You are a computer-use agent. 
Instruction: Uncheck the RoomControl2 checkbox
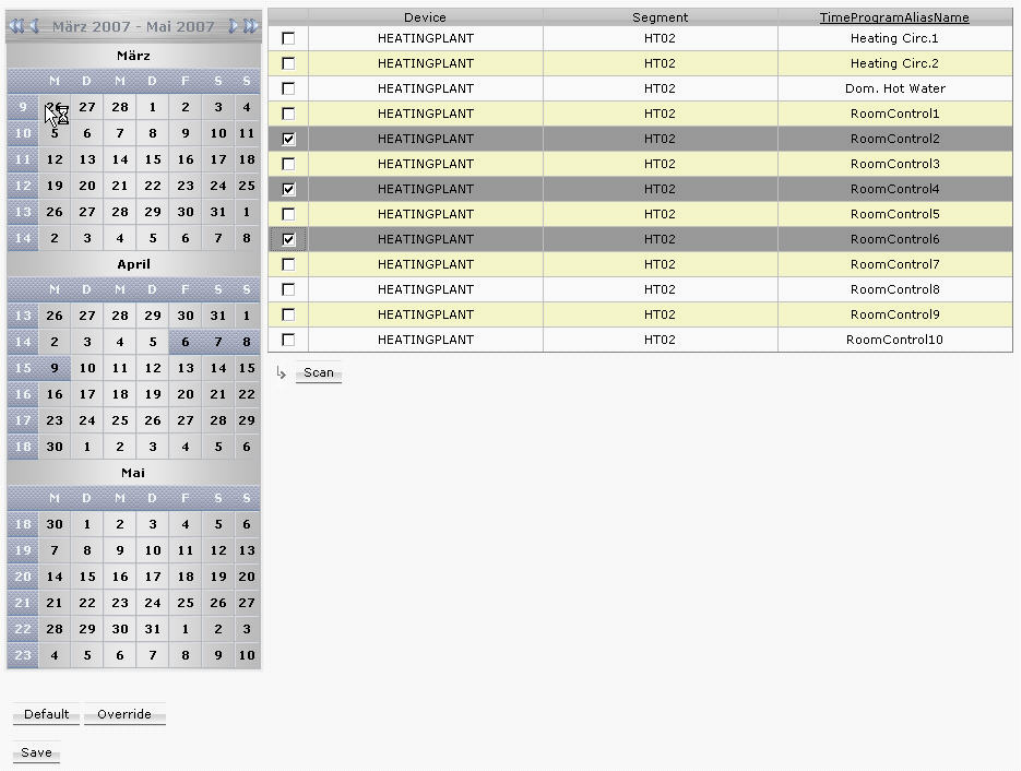pyautogui.click(x=289, y=139)
